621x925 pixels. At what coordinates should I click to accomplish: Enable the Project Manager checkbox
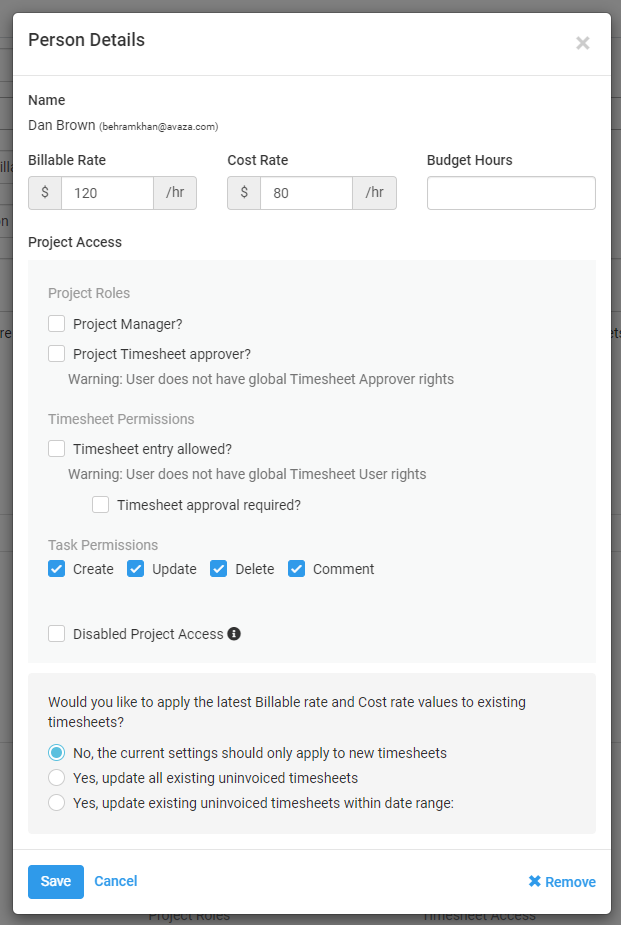click(57, 324)
